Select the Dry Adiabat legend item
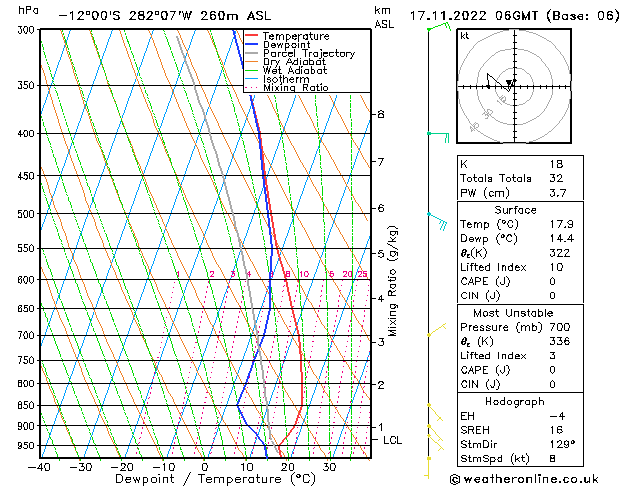 tap(295, 62)
